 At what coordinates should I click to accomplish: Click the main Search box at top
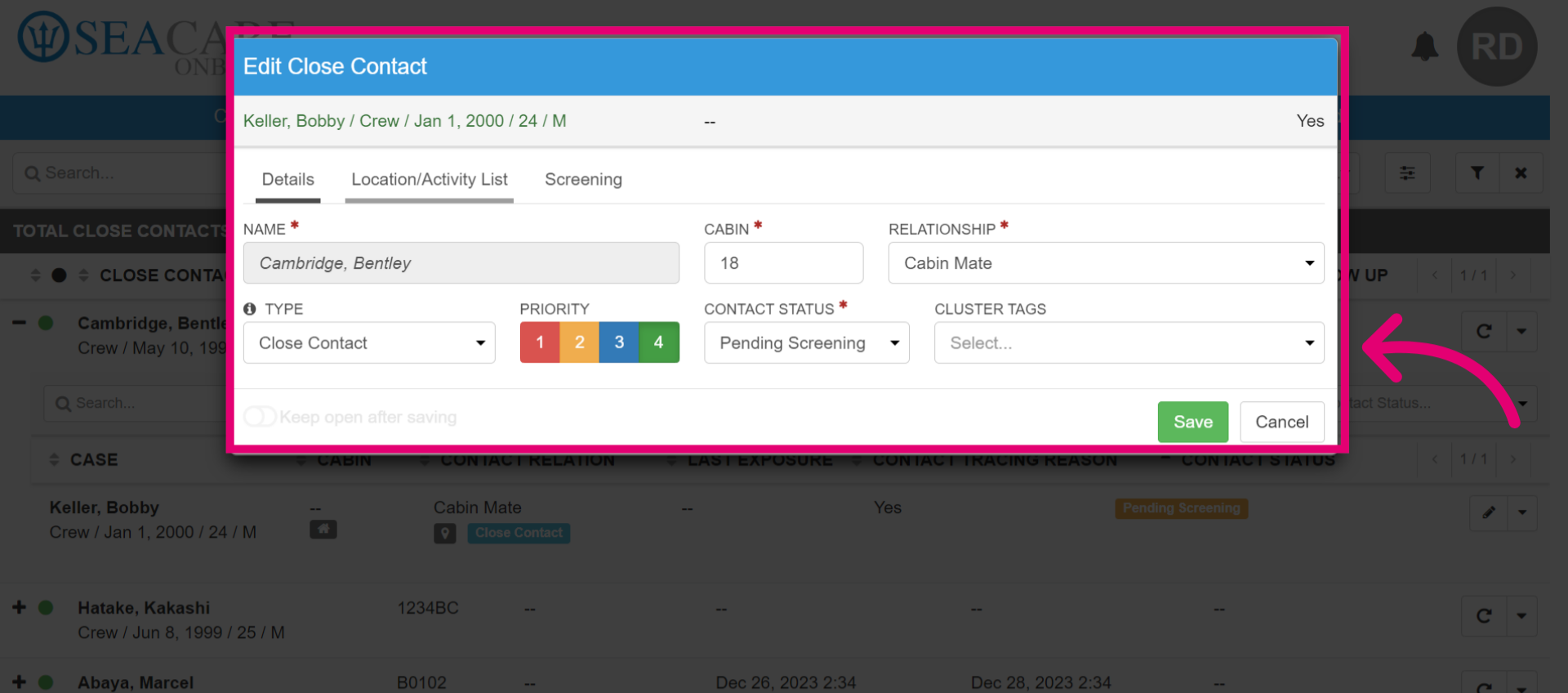121,173
